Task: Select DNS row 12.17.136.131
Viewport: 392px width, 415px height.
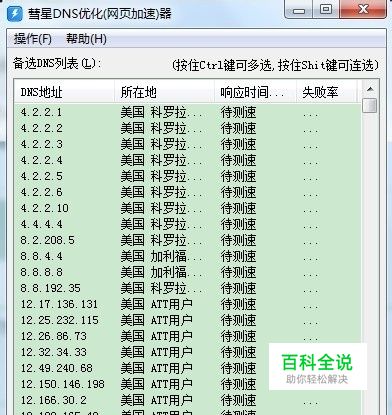Action: click(188, 304)
